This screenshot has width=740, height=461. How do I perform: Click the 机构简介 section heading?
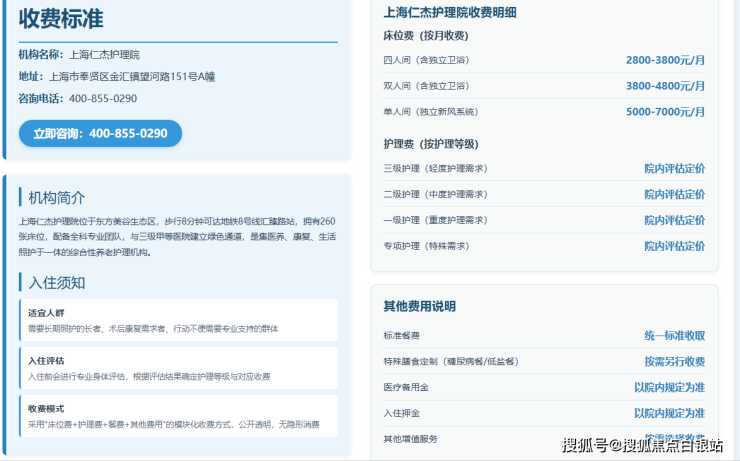pos(57,198)
